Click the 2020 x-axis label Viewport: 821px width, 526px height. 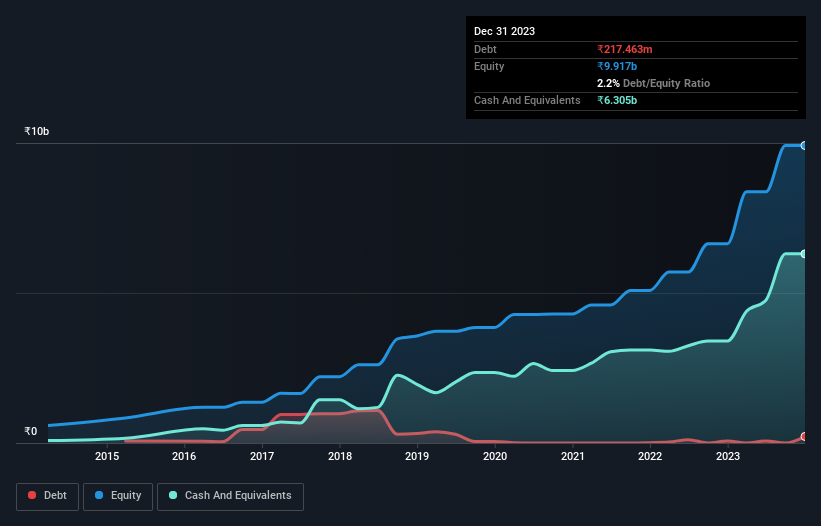(x=495, y=456)
